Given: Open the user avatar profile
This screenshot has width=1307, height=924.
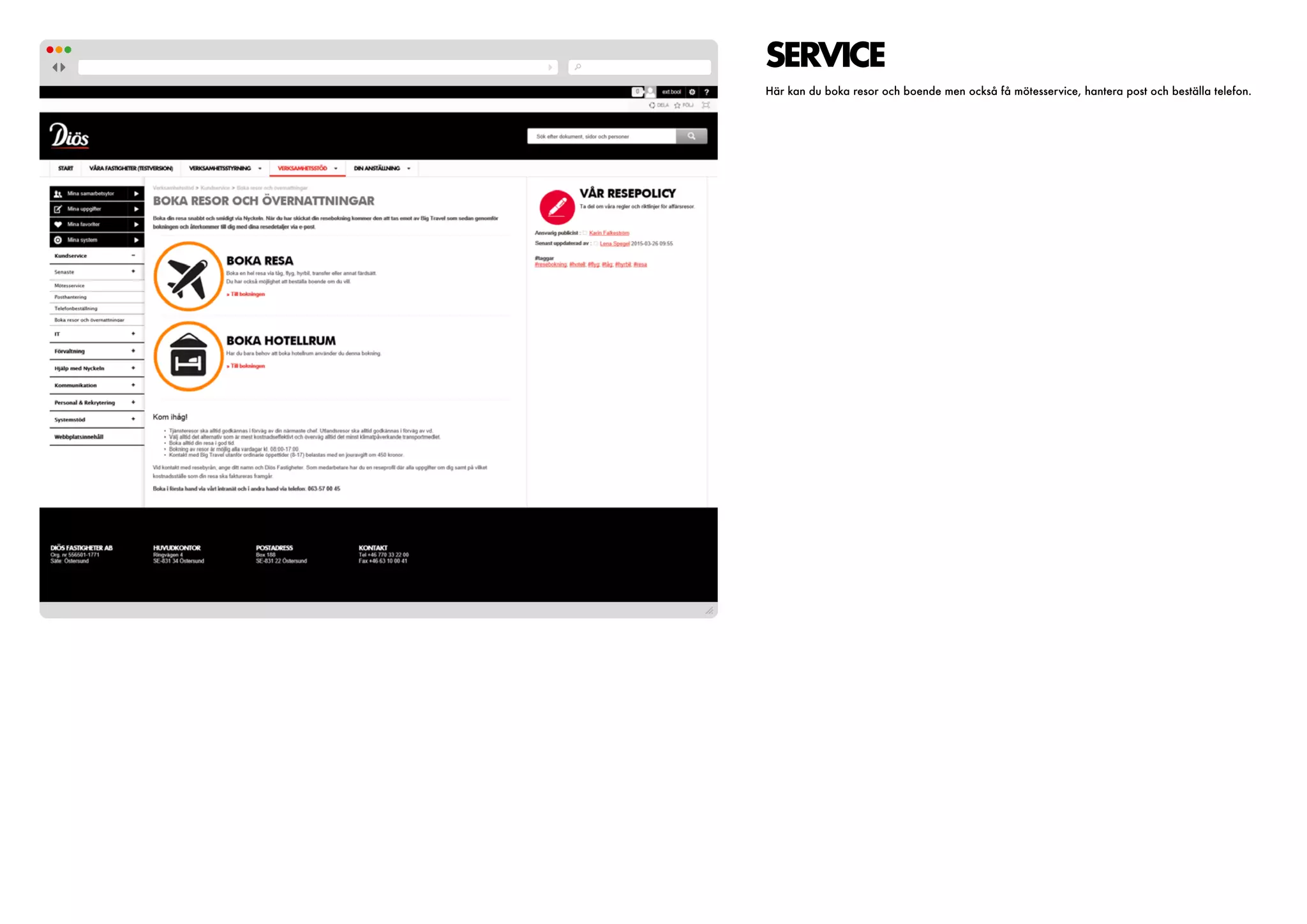Looking at the screenshot, I should 650,92.
